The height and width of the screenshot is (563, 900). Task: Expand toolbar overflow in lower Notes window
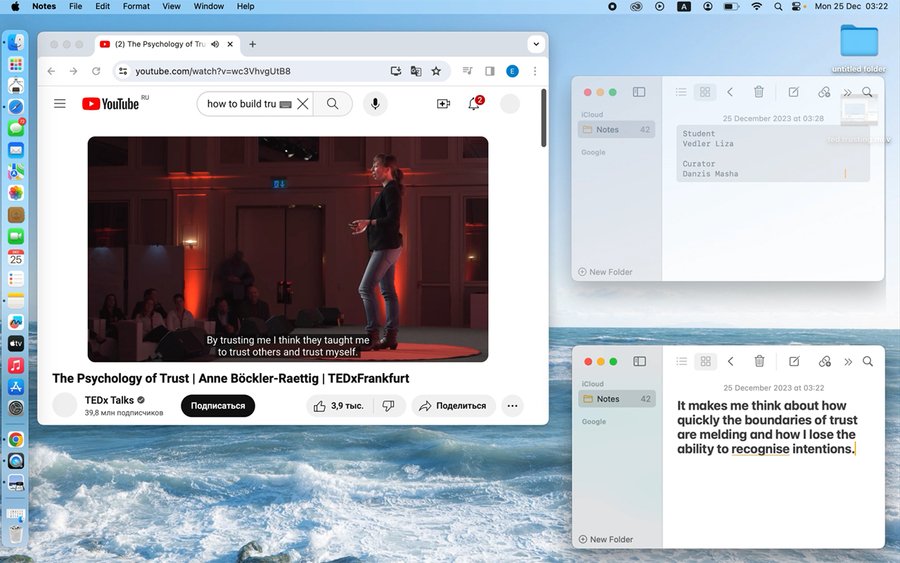tap(848, 361)
